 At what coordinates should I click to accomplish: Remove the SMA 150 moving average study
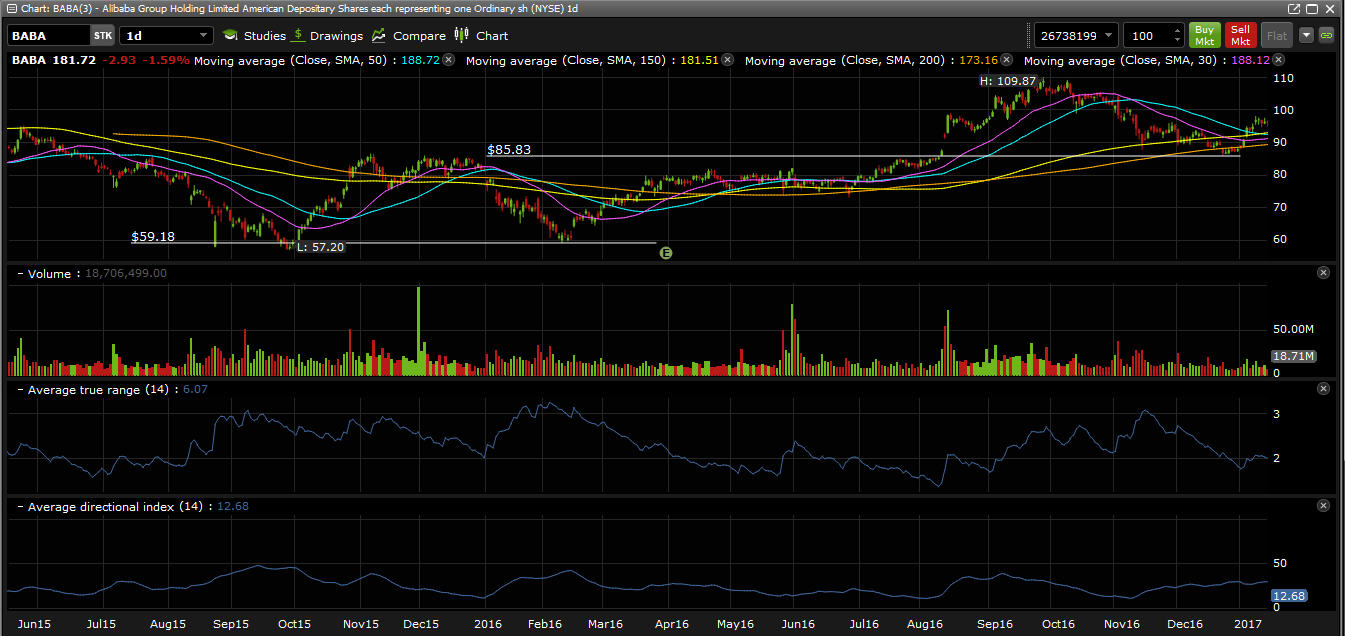tap(727, 60)
